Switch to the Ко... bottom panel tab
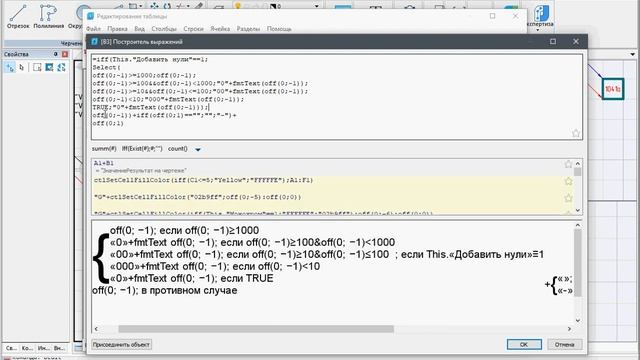The image size is (640, 360). [x=27, y=348]
